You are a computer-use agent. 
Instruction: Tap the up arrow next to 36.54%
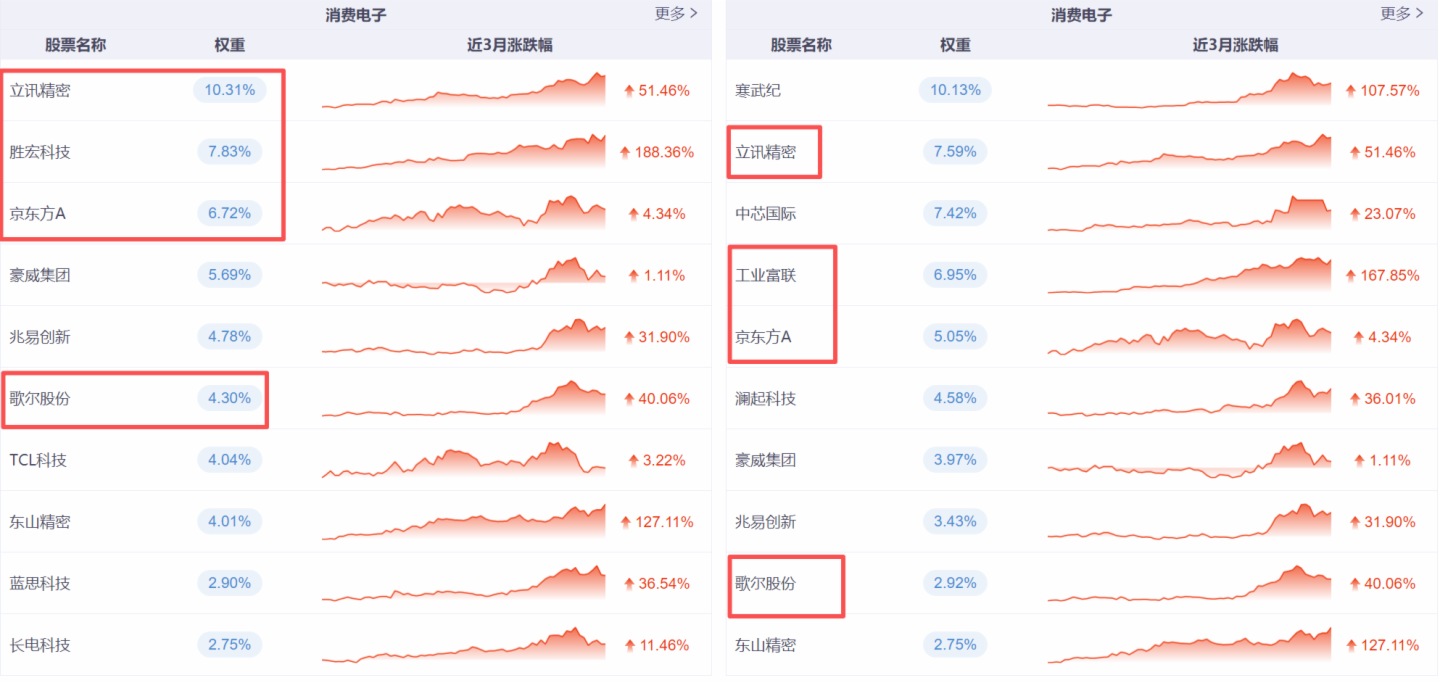629,583
